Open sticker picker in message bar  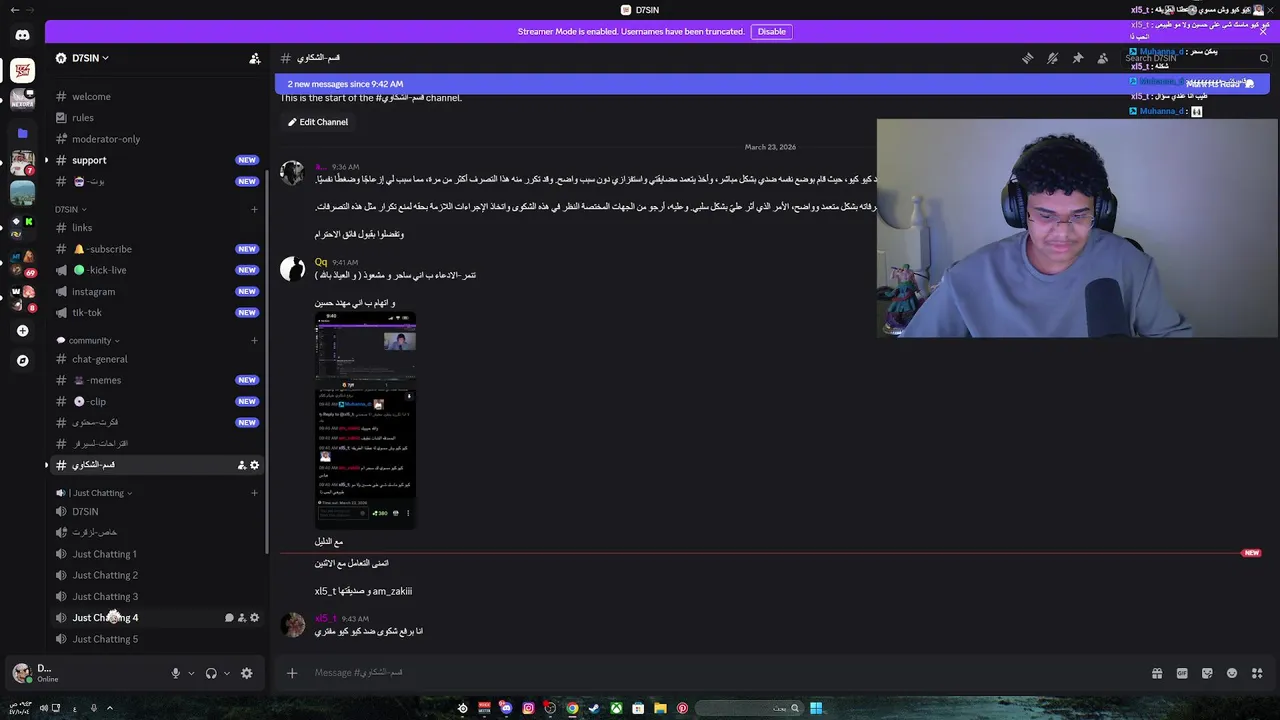1207,673
